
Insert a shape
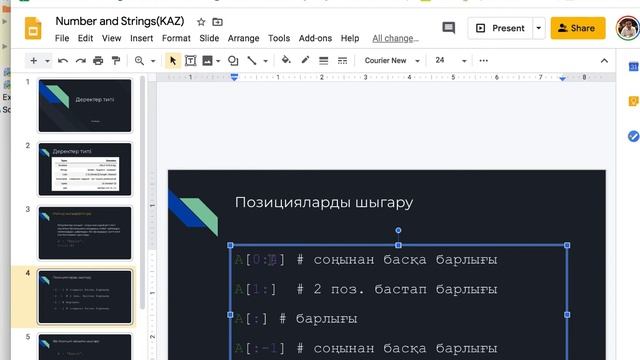pos(233,61)
